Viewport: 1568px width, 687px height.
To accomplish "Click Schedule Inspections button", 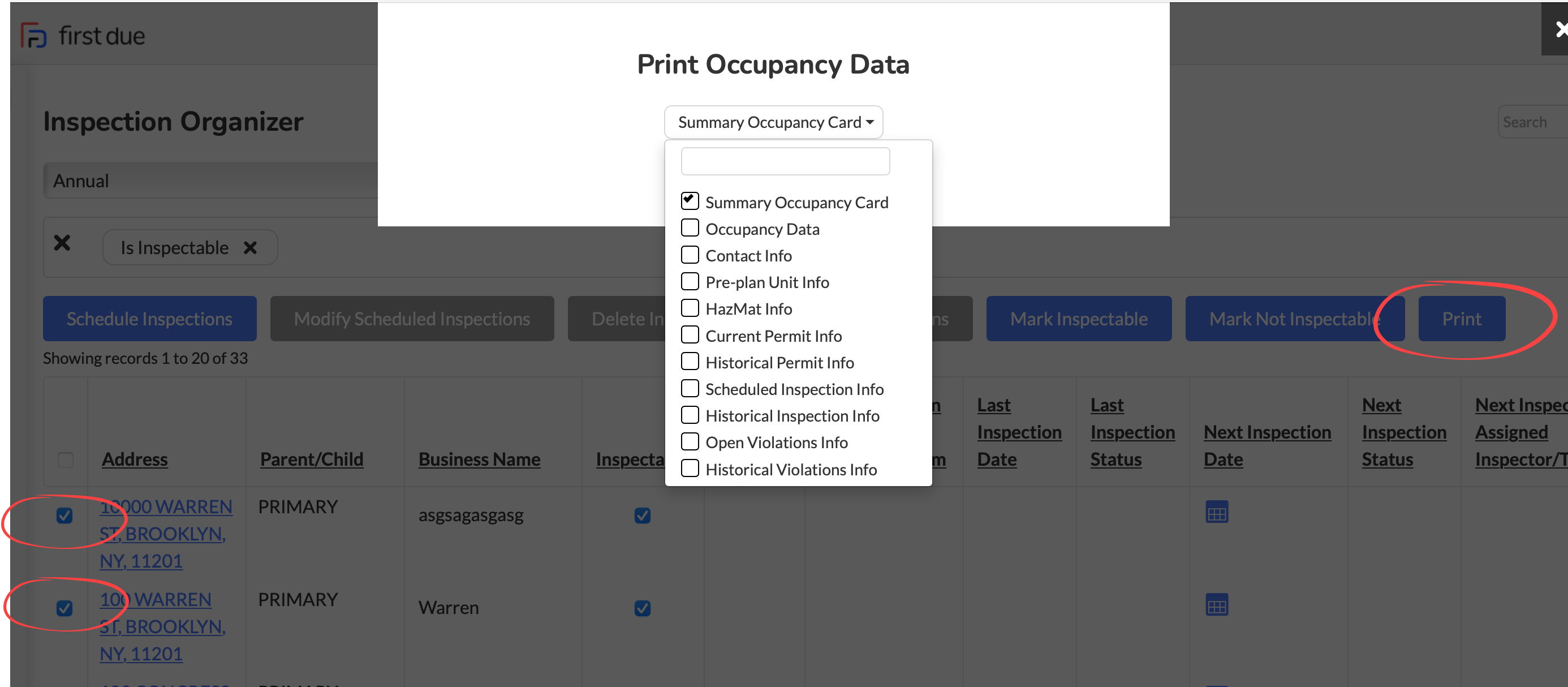I will coord(150,319).
